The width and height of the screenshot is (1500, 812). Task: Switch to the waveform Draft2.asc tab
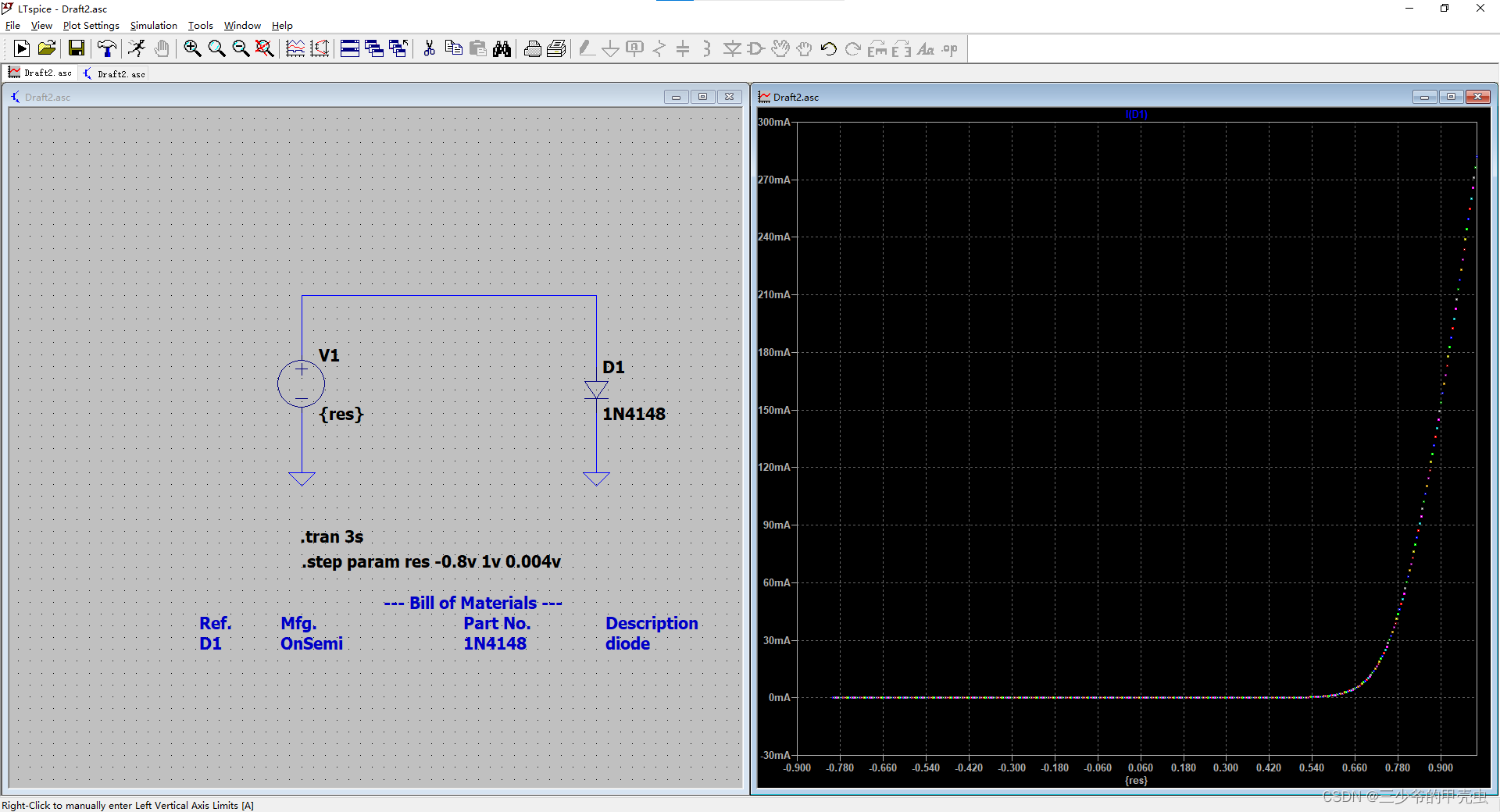click(x=40, y=73)
